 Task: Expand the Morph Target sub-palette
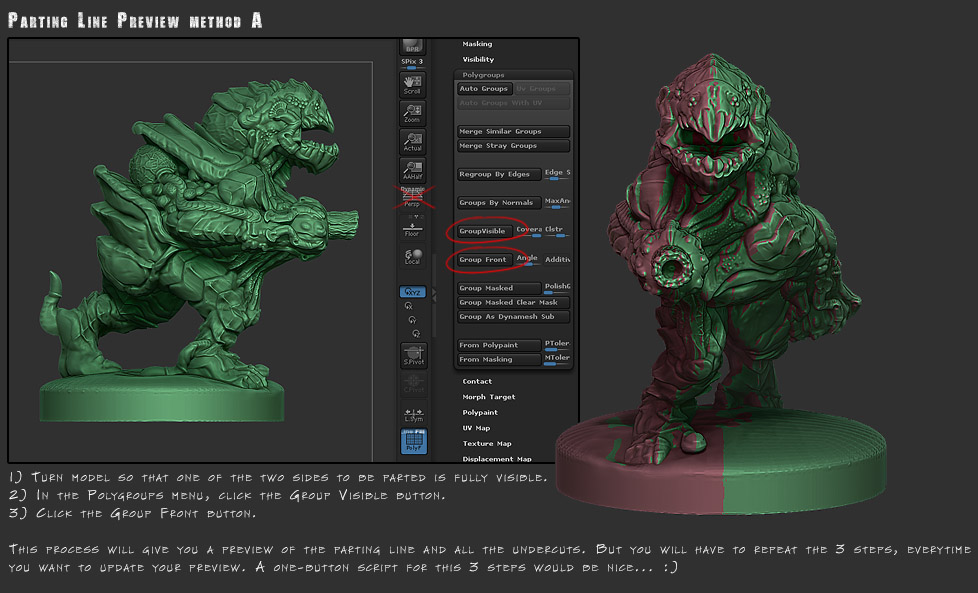tap(488, 397)
